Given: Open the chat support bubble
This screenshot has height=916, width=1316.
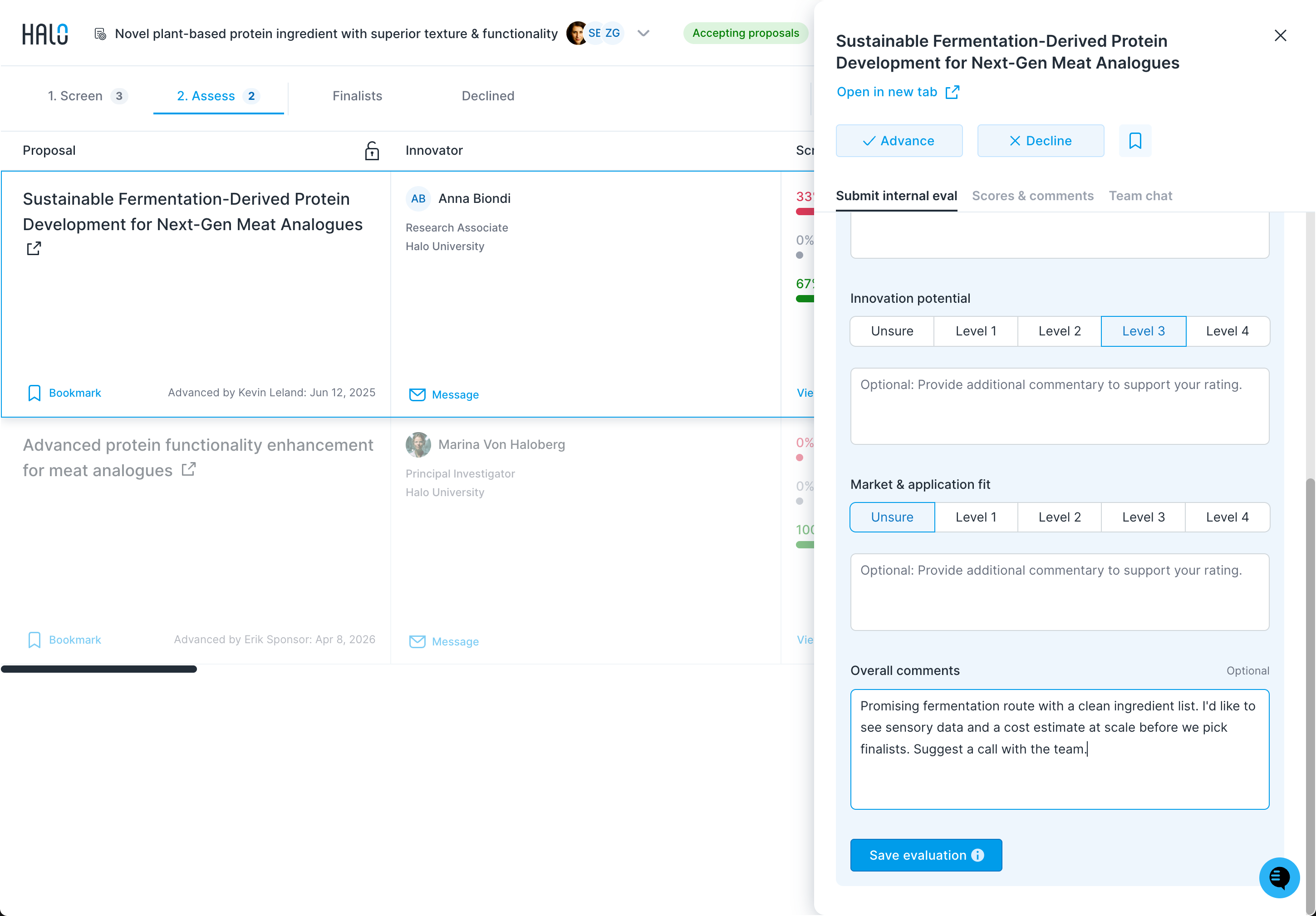Looking at the screenshot, I should click(x=1279, y=877).
